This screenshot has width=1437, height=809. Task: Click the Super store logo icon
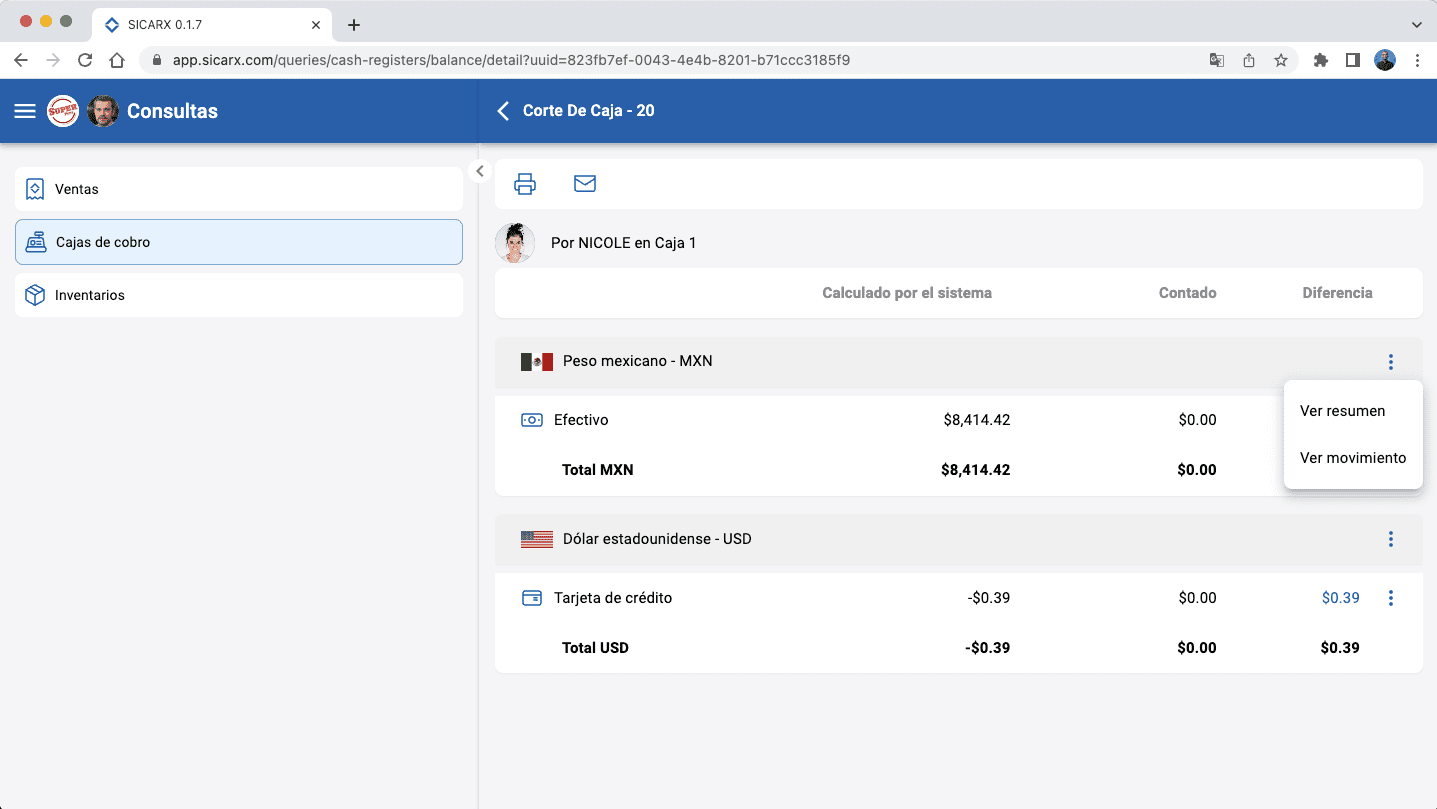click(63, 111)
